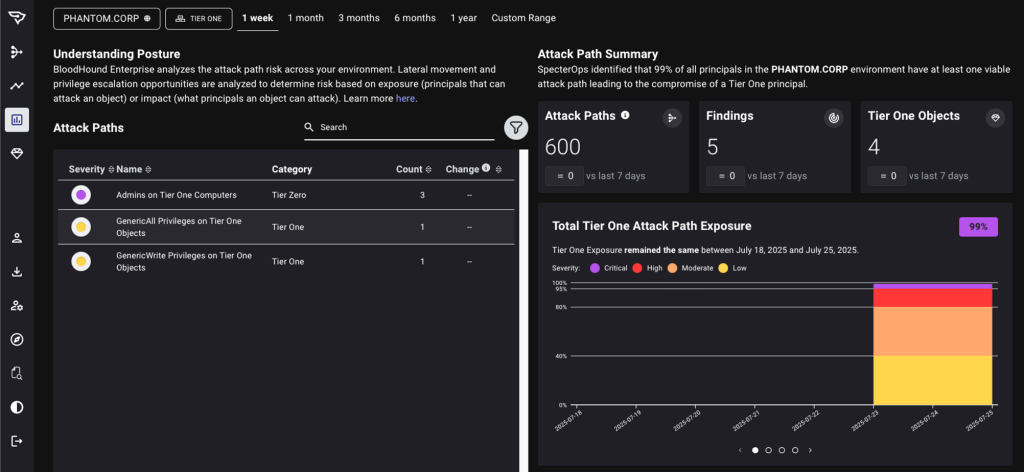Click the High severity legend swatch
Image resolution: width=1024 pixels, height=472 pixels.
637,268
